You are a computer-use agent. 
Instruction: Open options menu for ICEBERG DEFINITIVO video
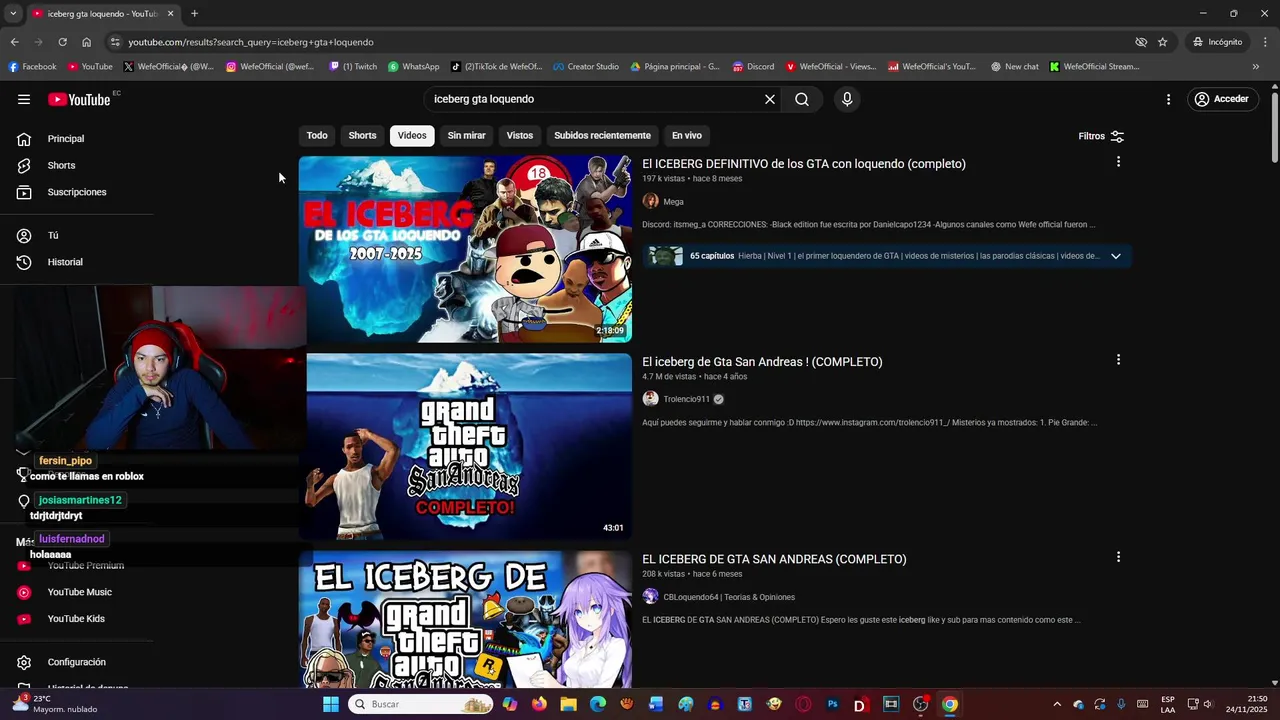(1118, 162)
